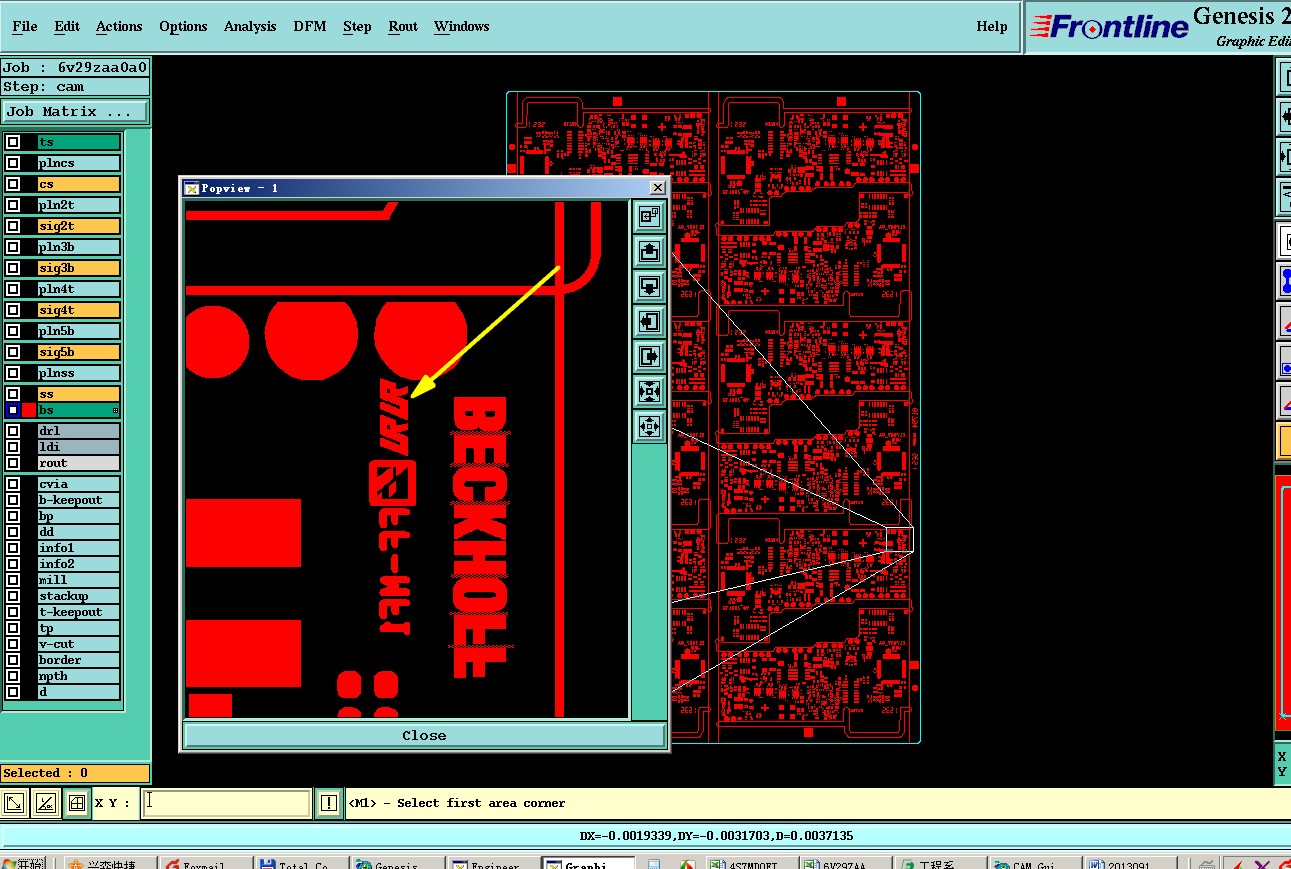Select the sig3b layer name
The image size is (1291, 869).
pyautogui.click(x=79, y=268)
